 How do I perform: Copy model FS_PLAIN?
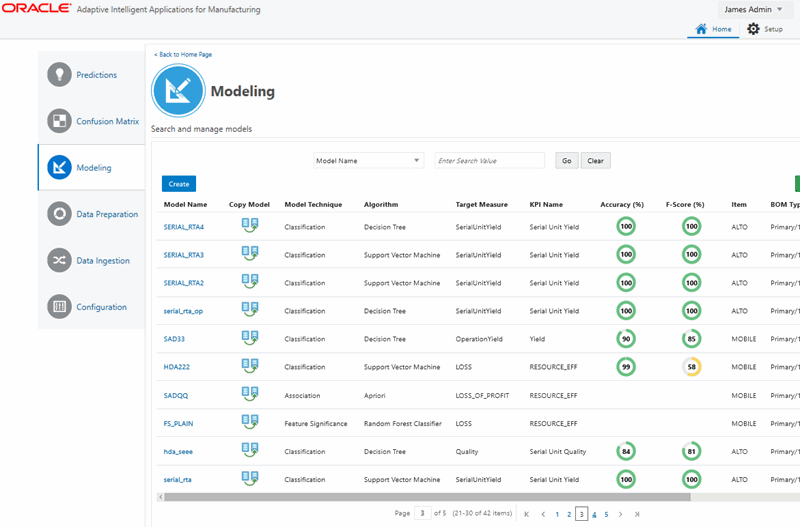249,422
